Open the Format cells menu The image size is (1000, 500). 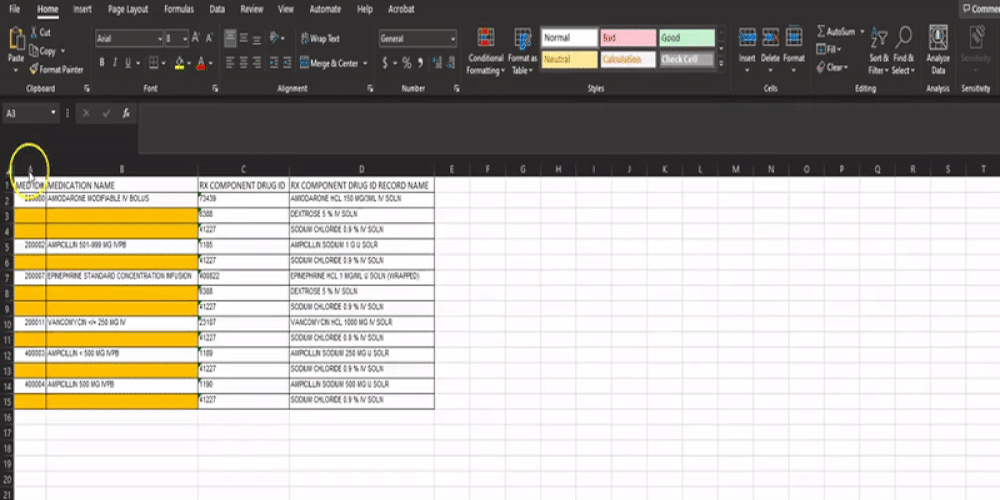[x=794, y=49]
